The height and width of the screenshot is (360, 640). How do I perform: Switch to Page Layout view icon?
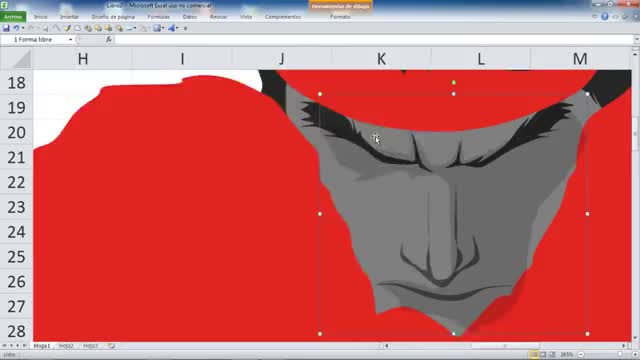click(543, 355)
